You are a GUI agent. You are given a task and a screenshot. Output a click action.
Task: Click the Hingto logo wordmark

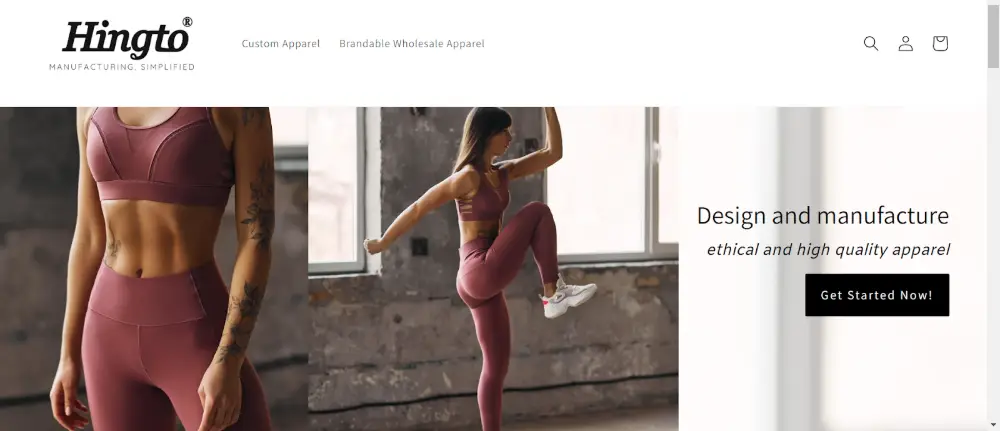126,40
